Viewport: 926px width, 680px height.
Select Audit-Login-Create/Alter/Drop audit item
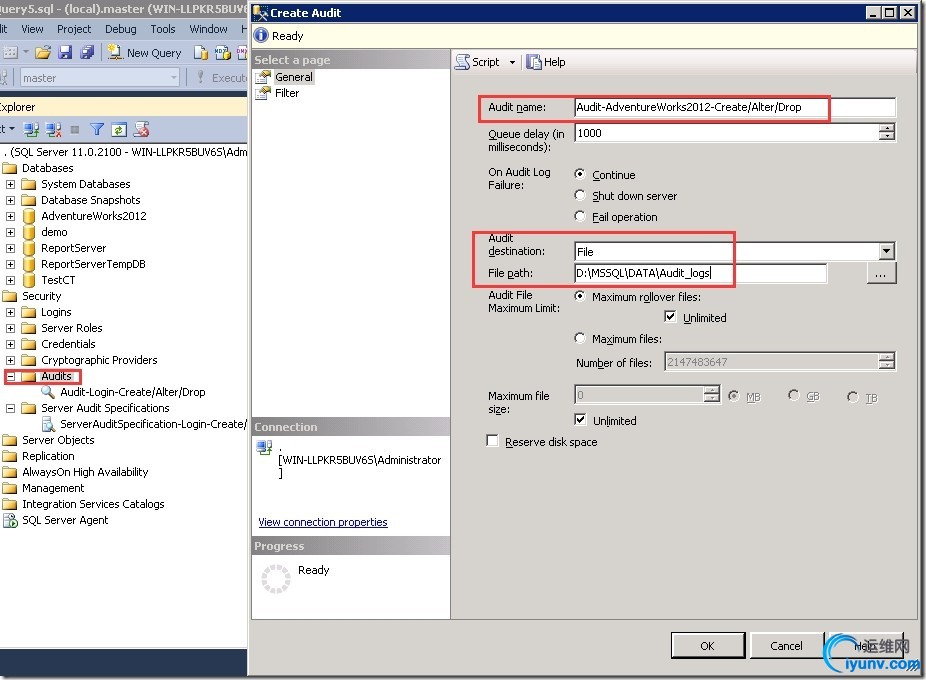(x=132, y=392)
